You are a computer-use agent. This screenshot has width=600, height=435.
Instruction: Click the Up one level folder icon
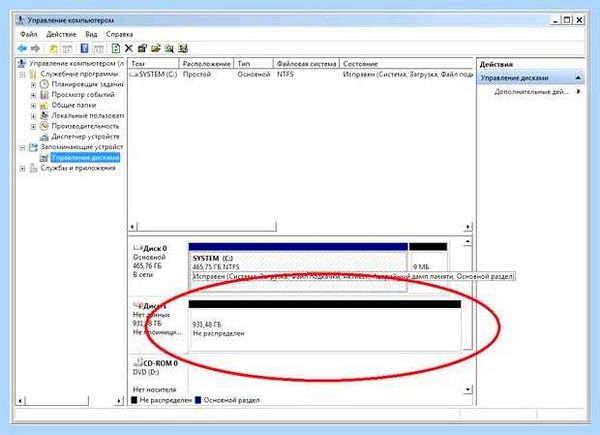pos(53,49)
